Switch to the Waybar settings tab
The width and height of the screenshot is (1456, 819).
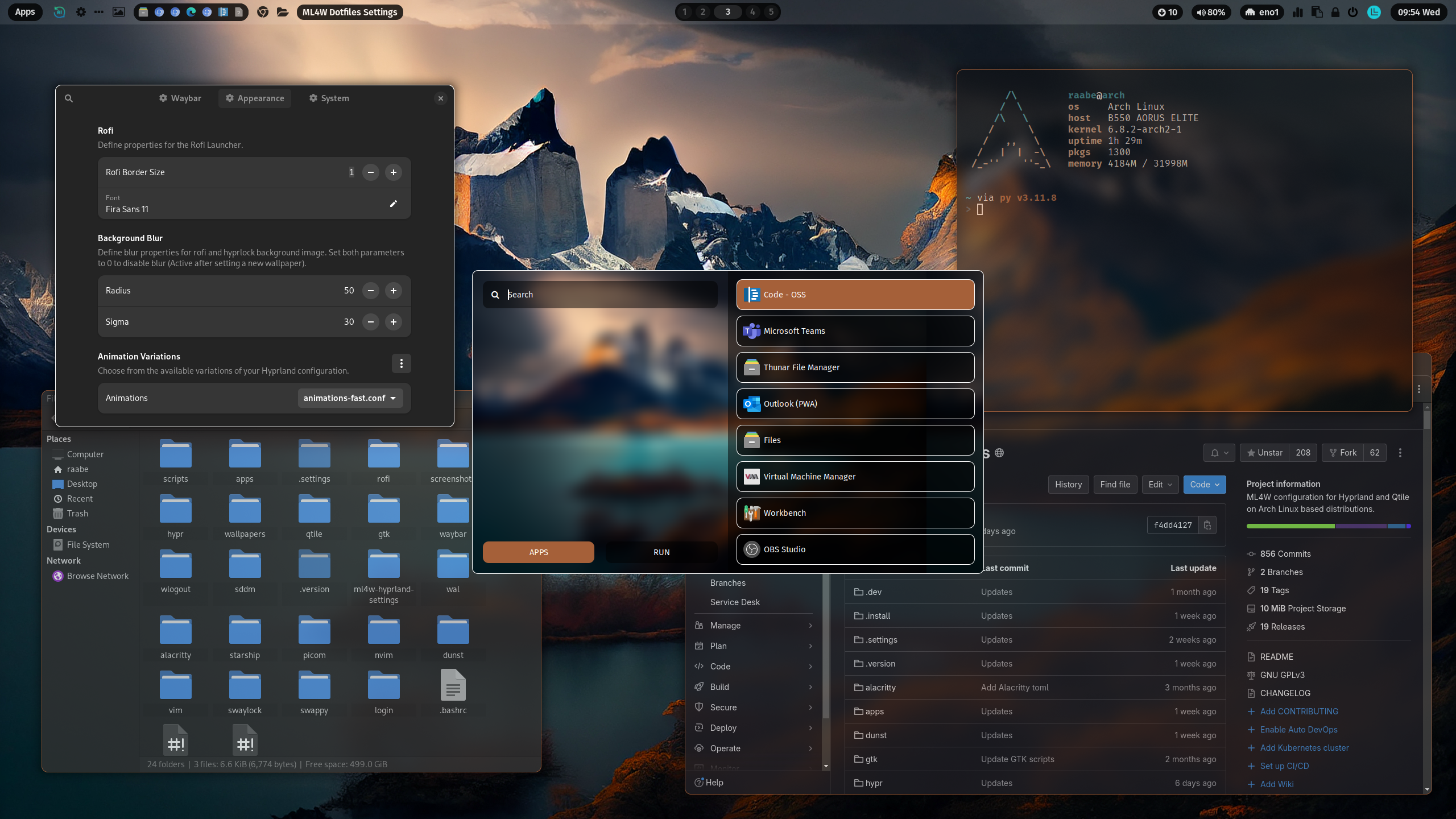pos(180,98)
